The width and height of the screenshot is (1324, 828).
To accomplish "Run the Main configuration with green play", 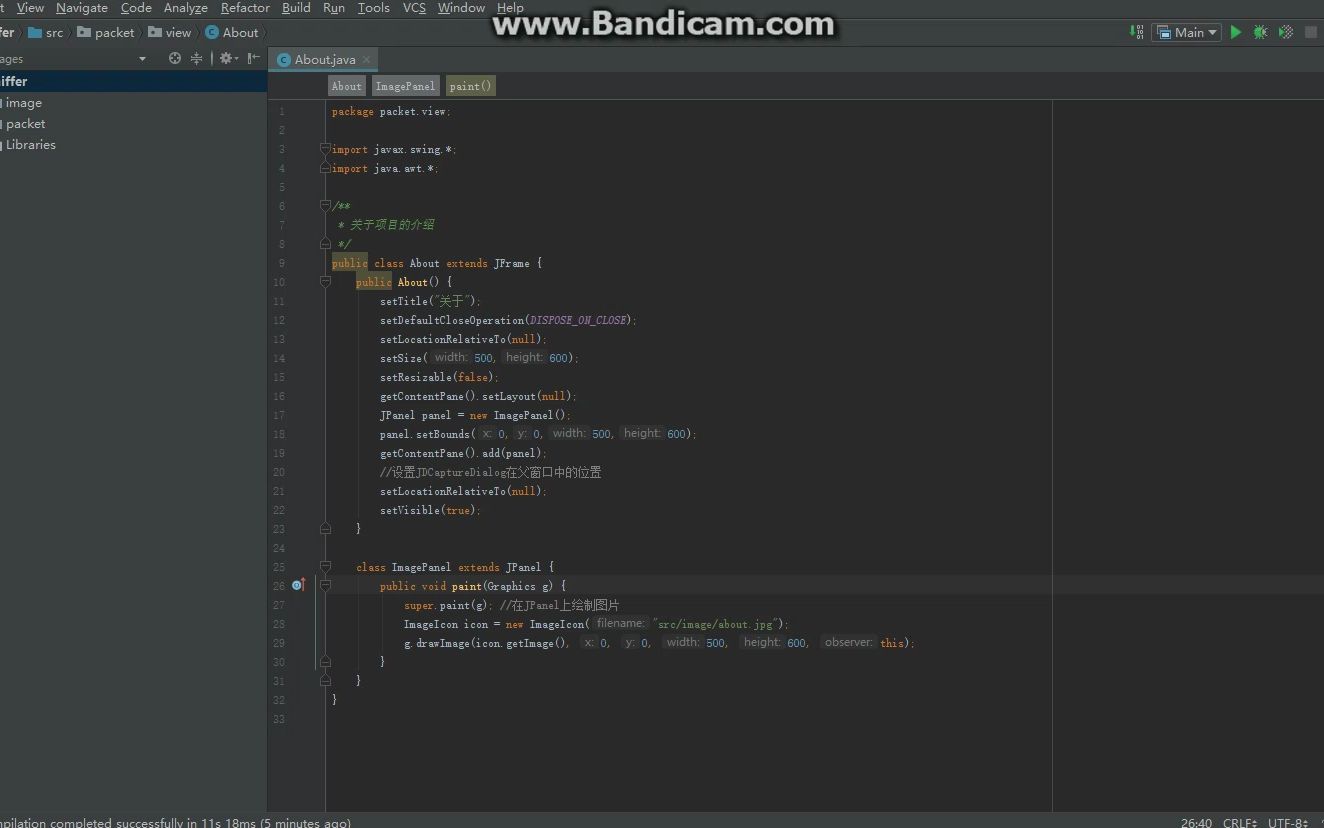I will (1236, 32).
